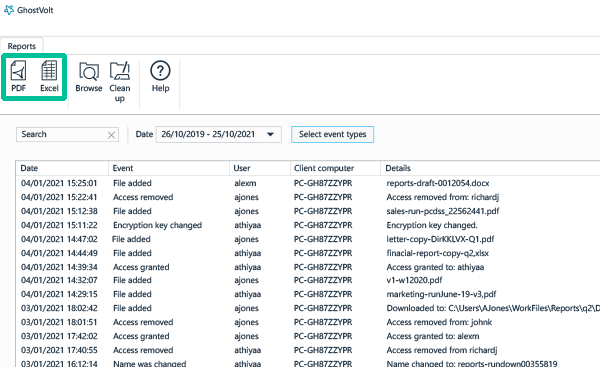Select marketing-runJune-19-v3.pdf entry

point(441,294)
